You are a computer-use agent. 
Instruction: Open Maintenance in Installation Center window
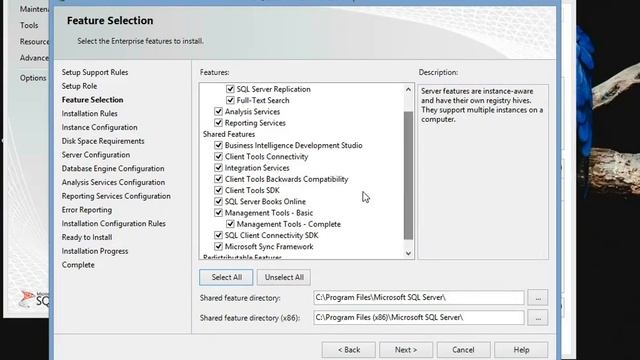tap(34, 9)
